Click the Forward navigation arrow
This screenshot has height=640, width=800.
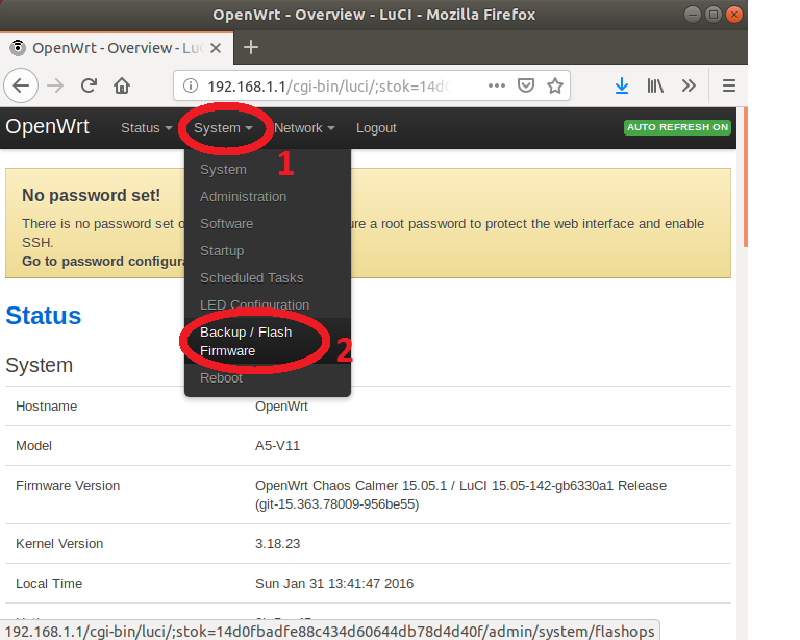point(54,86)
